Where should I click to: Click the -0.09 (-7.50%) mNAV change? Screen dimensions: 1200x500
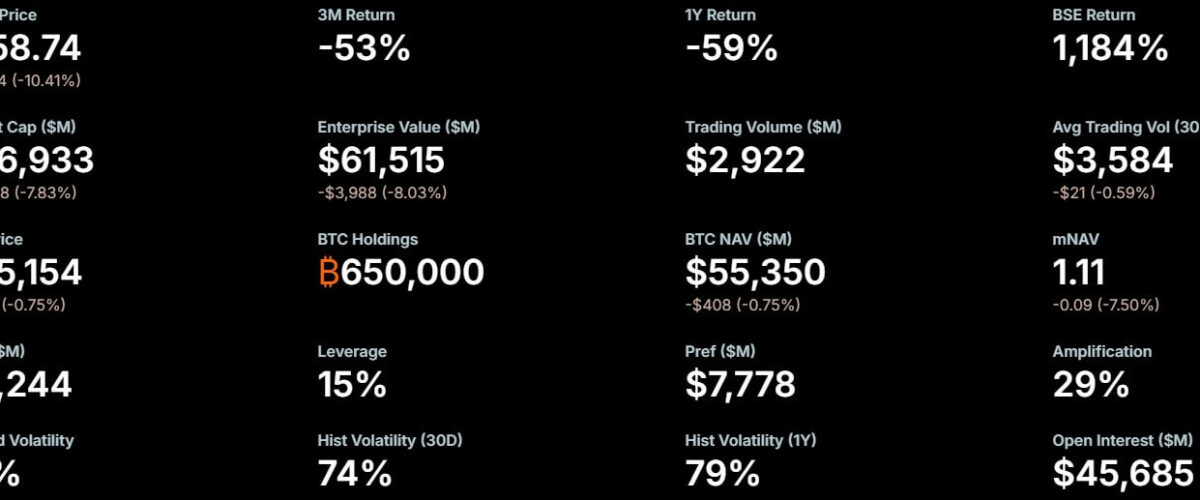pyautogui.click(x=1108, y=304)
